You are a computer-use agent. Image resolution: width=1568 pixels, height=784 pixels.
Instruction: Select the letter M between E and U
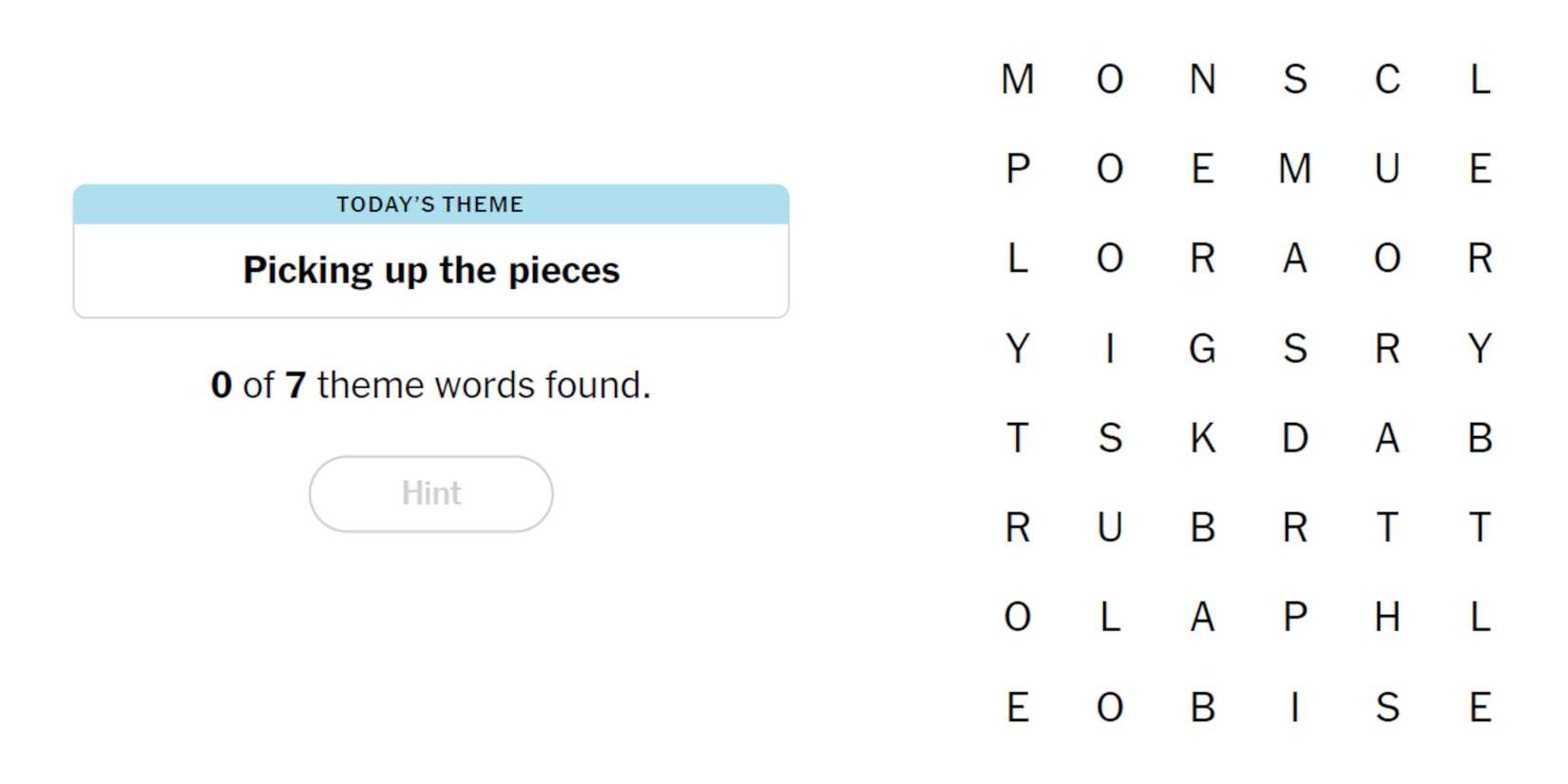[1294, 169]
